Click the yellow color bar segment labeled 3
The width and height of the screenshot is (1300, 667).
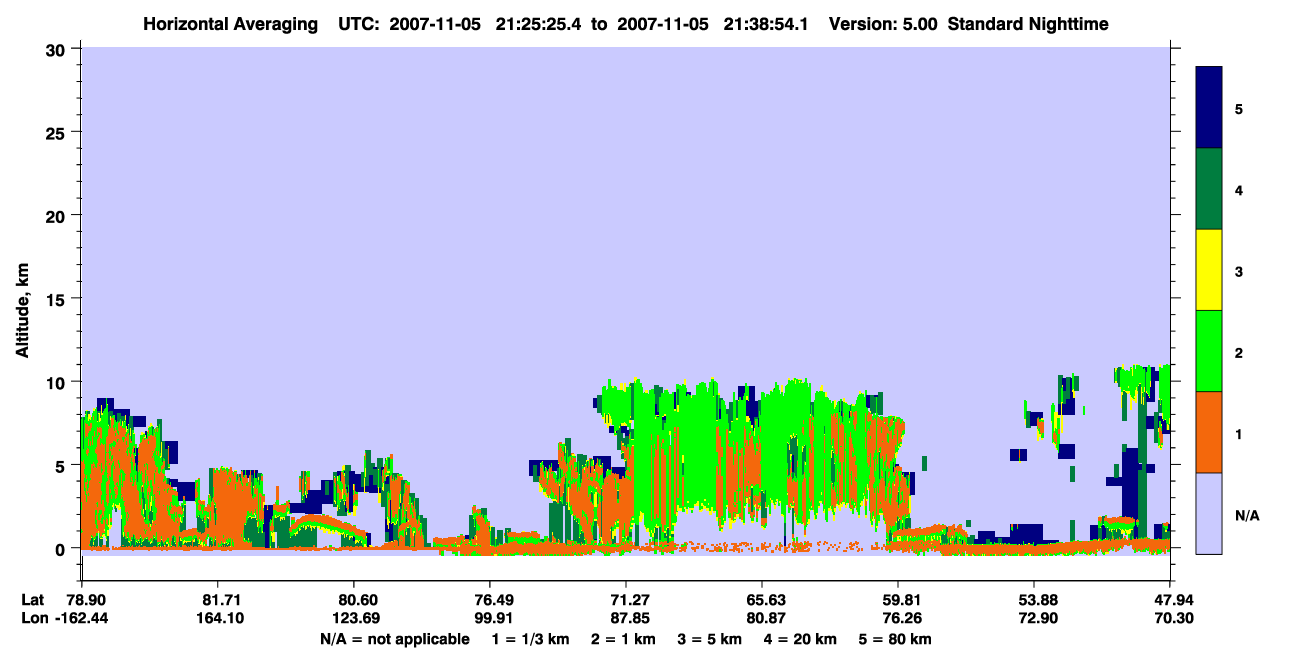(x=1209, y=270)
